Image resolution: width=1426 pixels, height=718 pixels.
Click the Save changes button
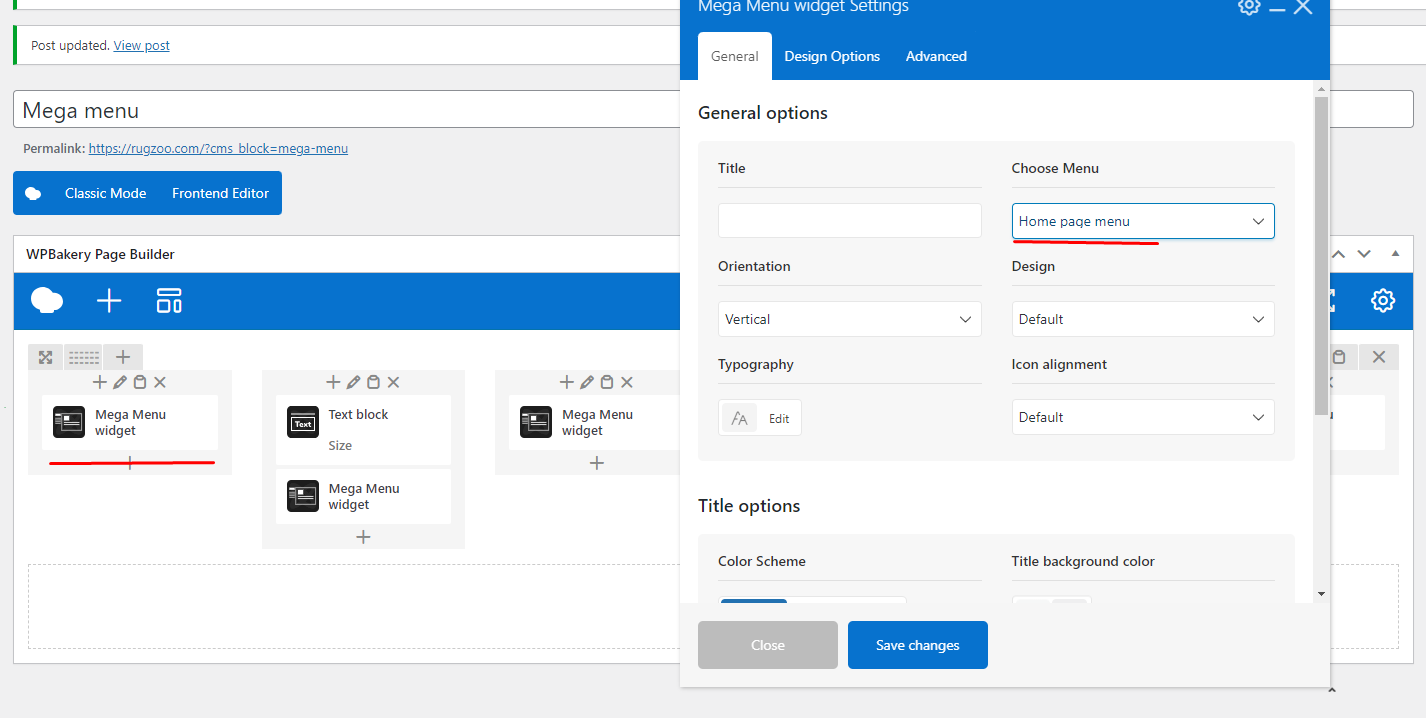point(918,645)
